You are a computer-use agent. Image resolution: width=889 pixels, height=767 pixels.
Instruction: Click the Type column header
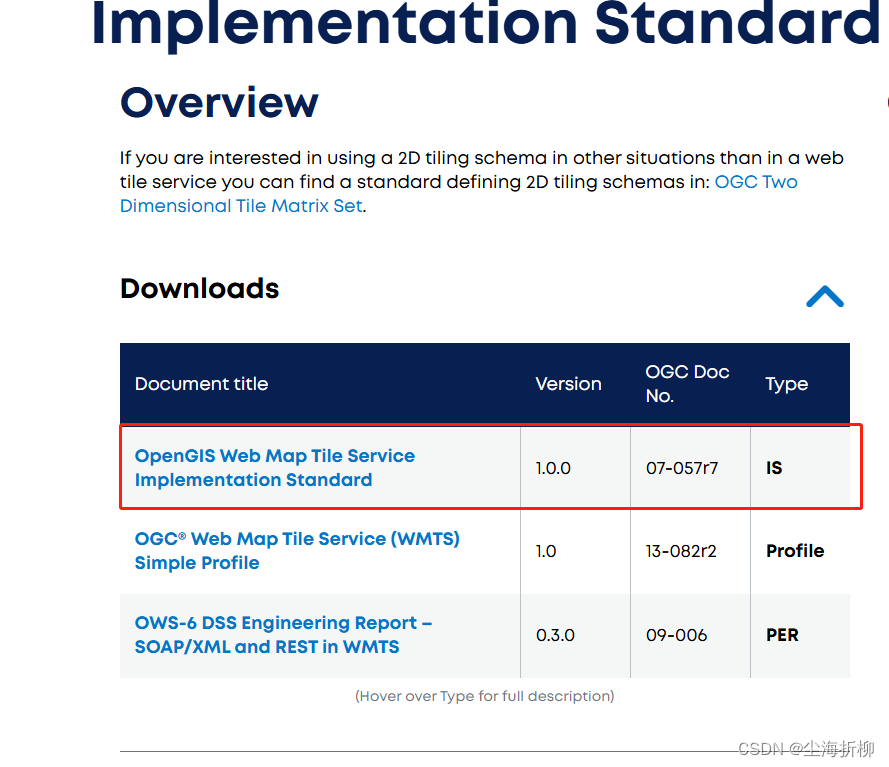[x=786, y=384]
